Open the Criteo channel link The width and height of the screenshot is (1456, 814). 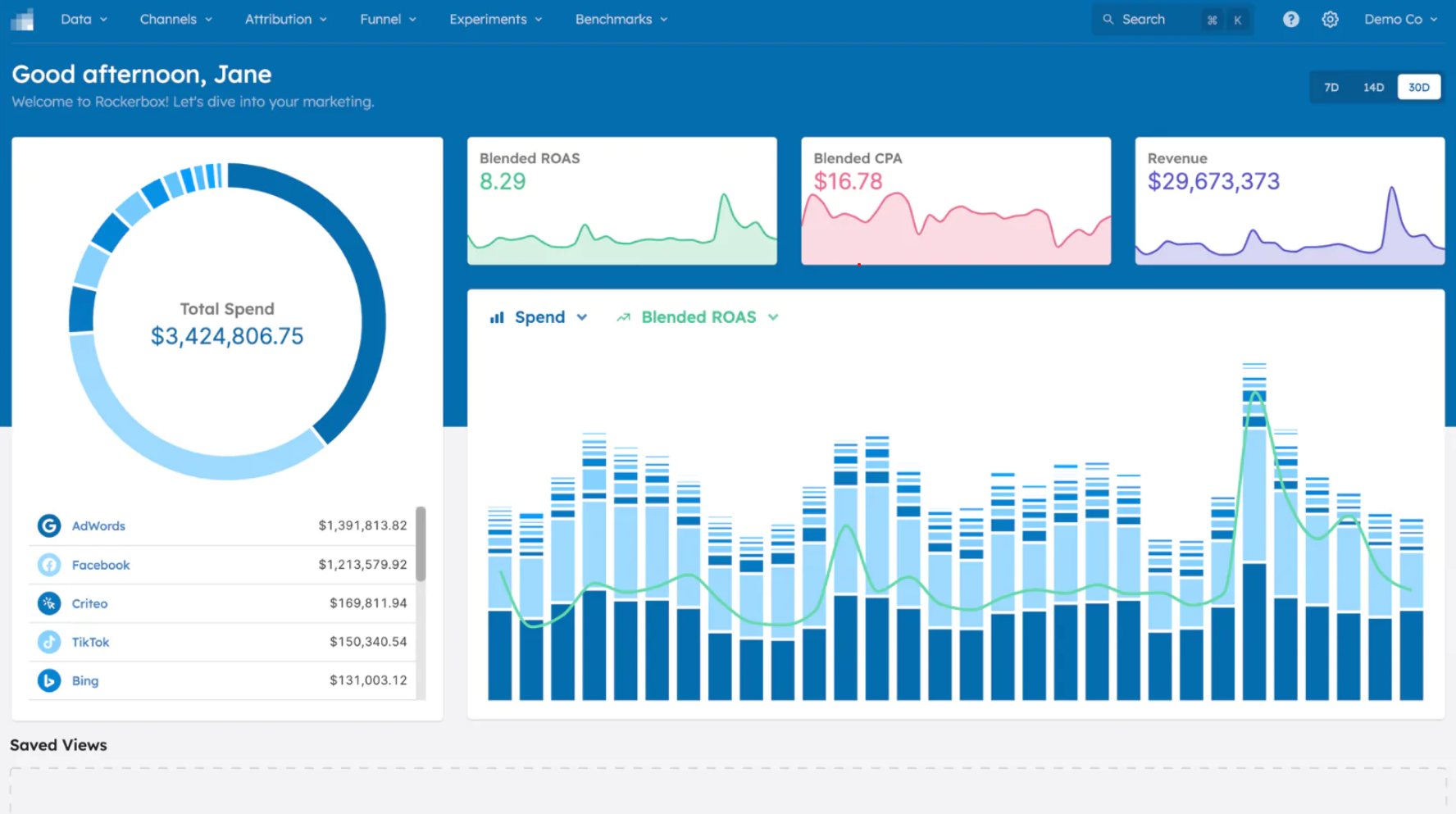(x=89, y=603)
